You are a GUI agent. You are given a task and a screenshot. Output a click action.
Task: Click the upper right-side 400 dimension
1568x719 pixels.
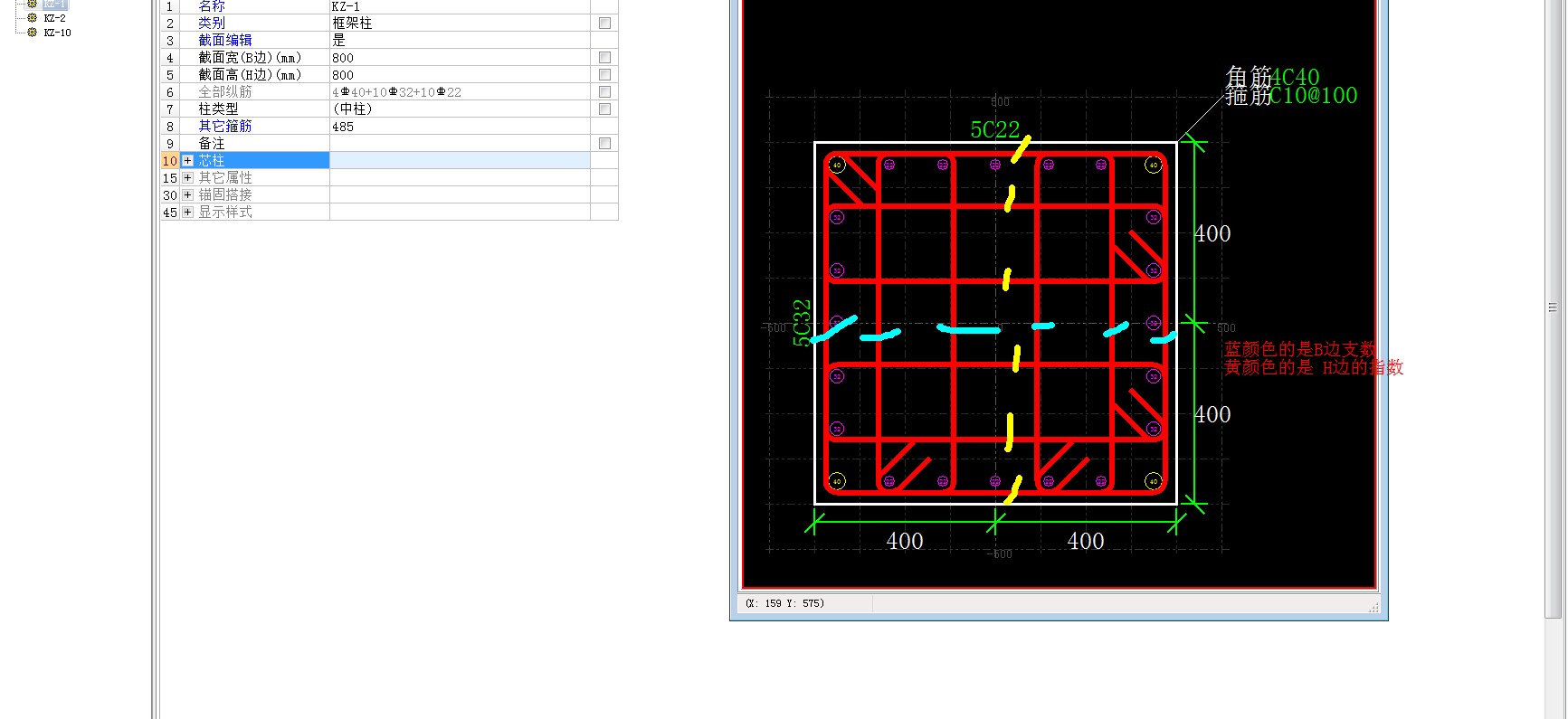point(1212,233)
